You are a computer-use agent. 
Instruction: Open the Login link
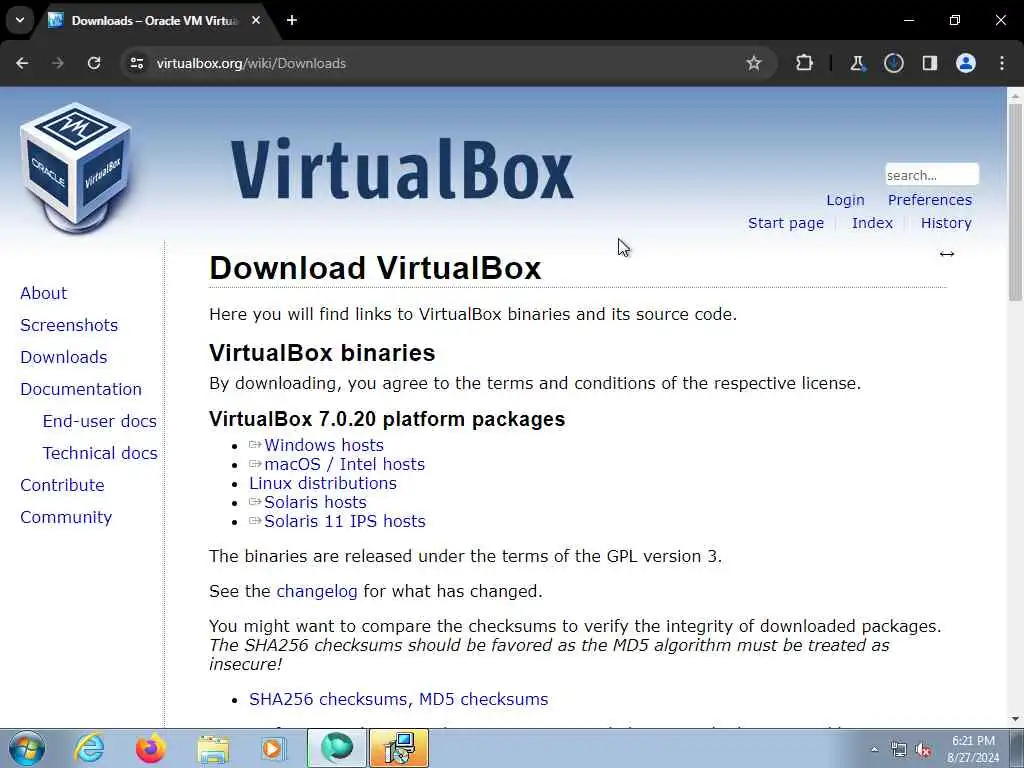[x=845, y=200]
